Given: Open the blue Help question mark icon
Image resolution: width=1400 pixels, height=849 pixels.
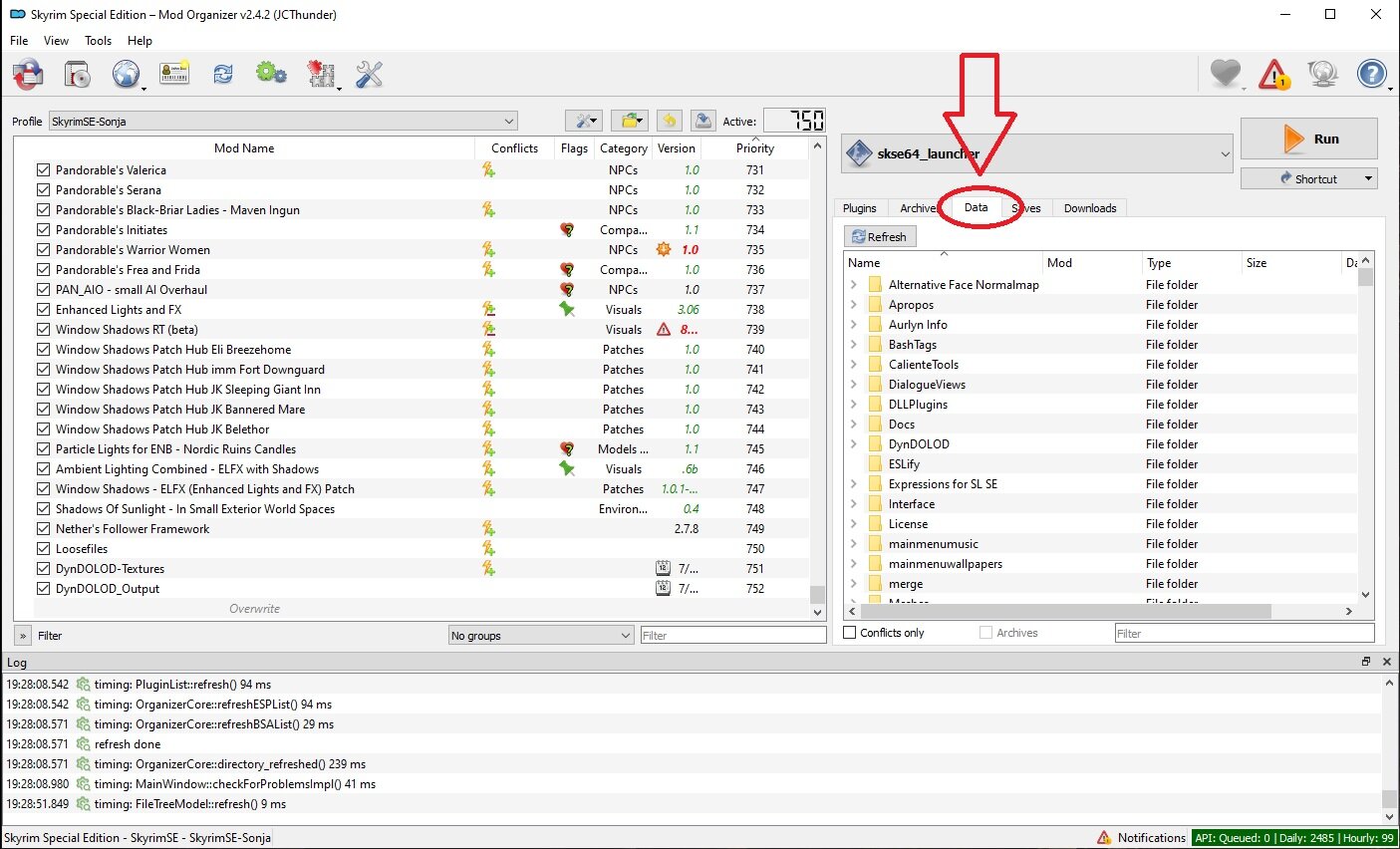Looking at the screenshot, I should click(x=1372, y=75).
